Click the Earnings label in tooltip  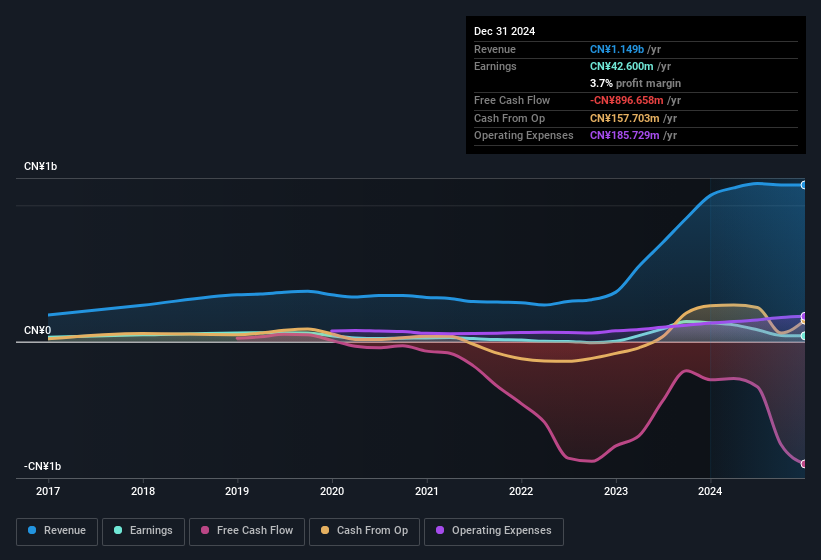coord(495,66)
